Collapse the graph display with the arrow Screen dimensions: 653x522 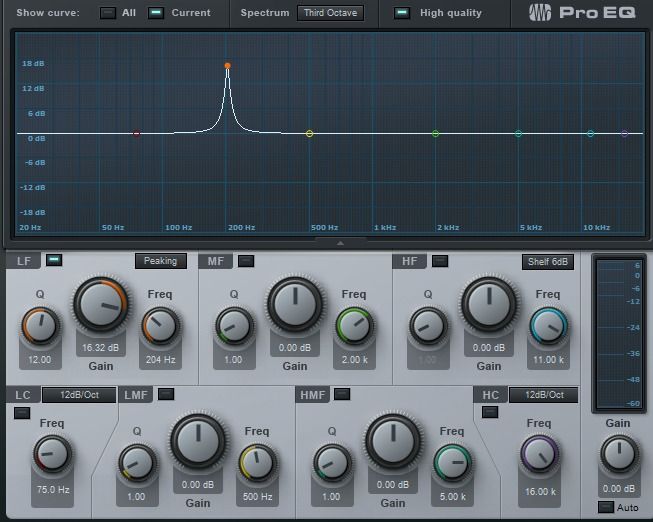click(x=341, y=243)
